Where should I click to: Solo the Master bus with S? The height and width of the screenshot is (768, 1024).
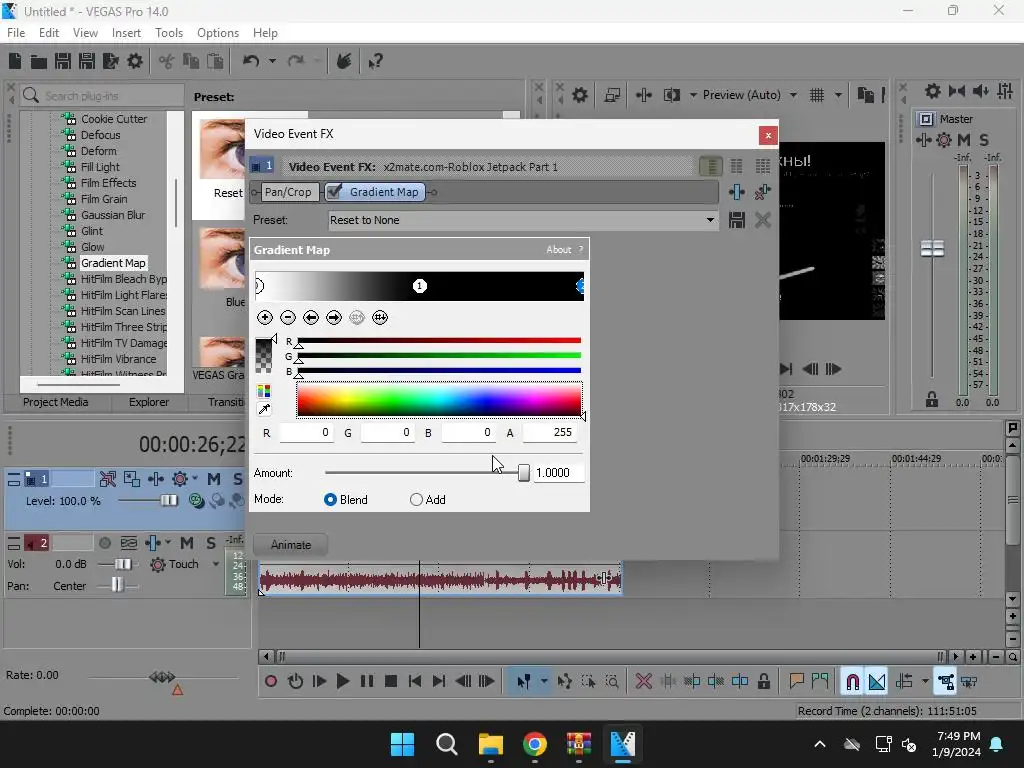[x=984, y=140]
